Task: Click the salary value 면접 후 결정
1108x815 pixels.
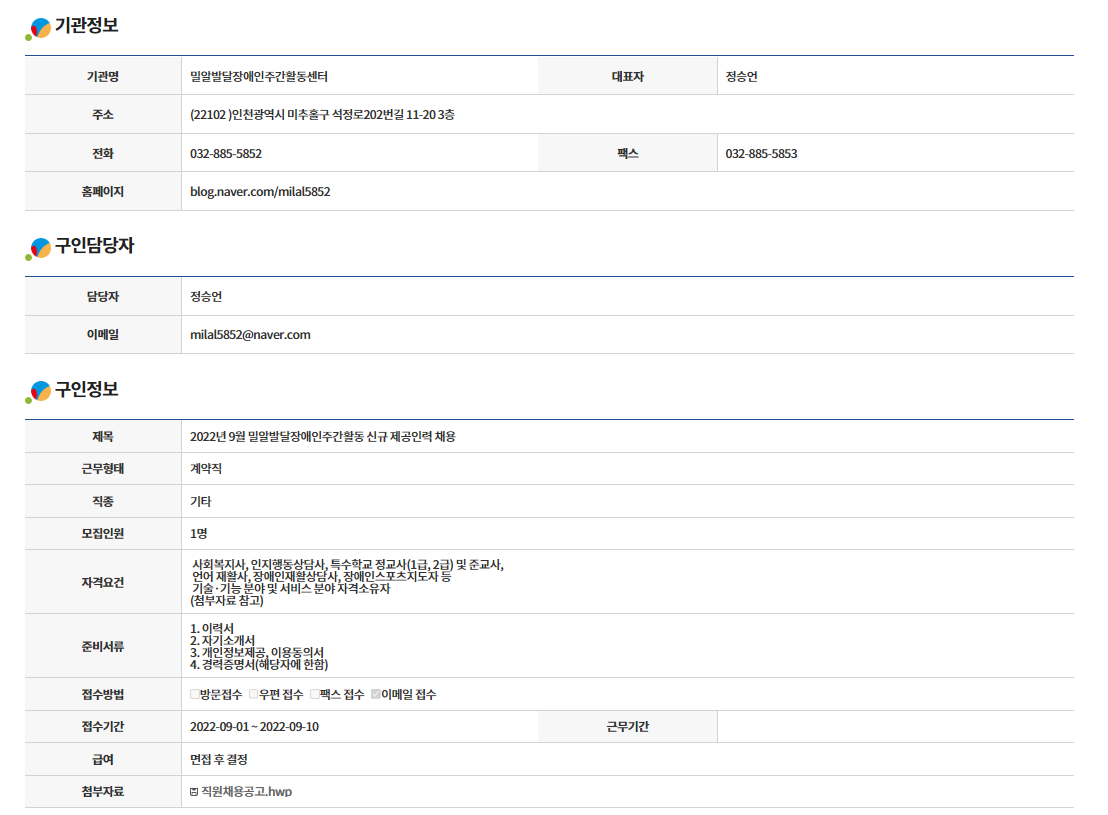Action: click(x=218, y=759)
